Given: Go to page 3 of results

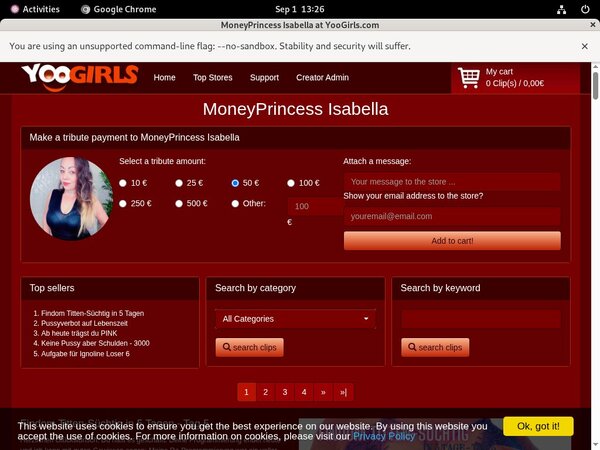Looking at the screenshot, I should [285, 392].
